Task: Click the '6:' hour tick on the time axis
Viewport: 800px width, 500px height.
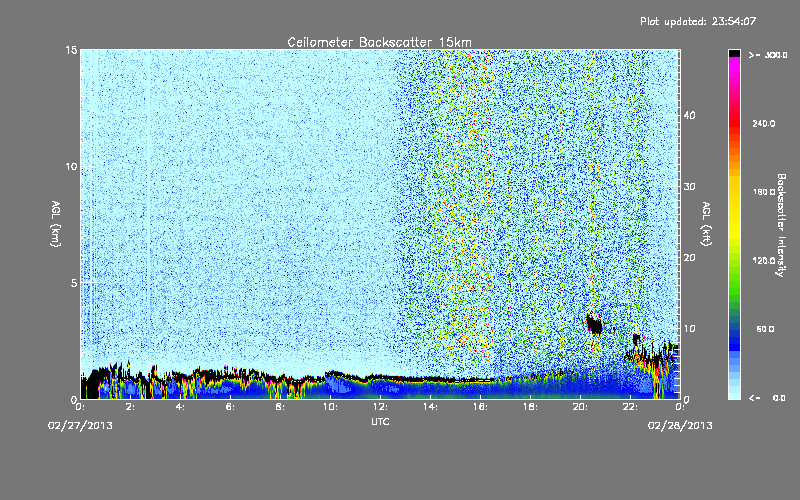Action: coord(230,407)
